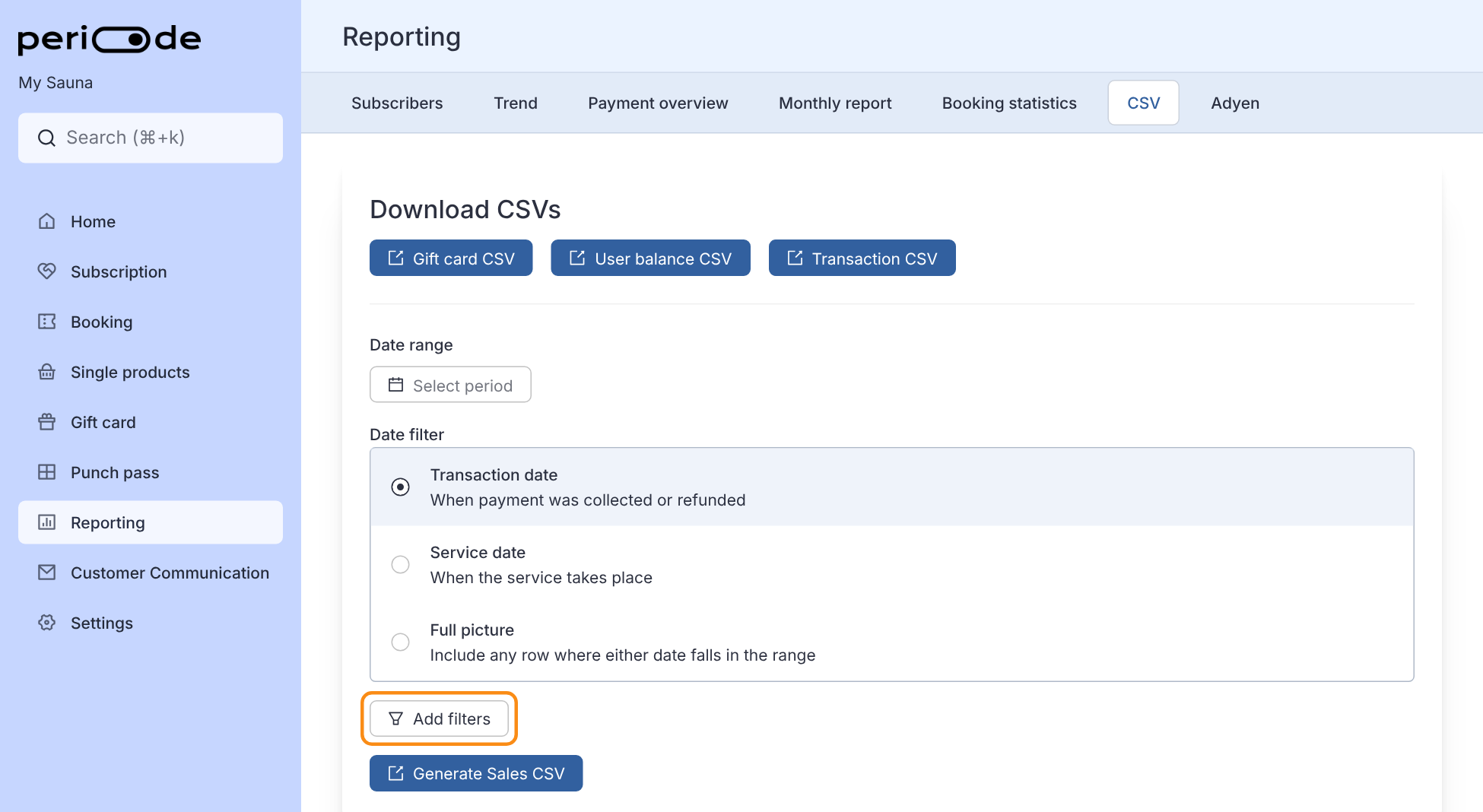Viewport: 1483px width, 812px height.
Task: Click the Reporting chart icon
Action: click(47, 522)
